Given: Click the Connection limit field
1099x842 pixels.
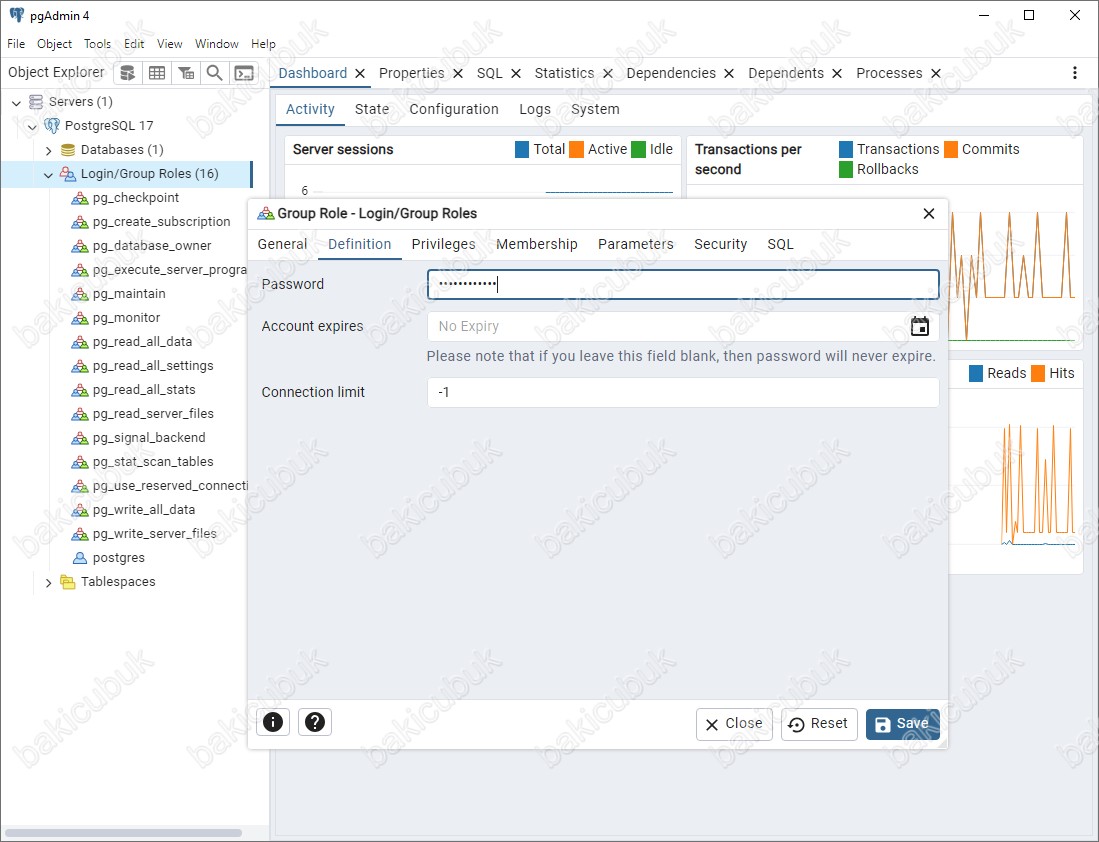Looking at the screenshot, I should coord(683,392).
